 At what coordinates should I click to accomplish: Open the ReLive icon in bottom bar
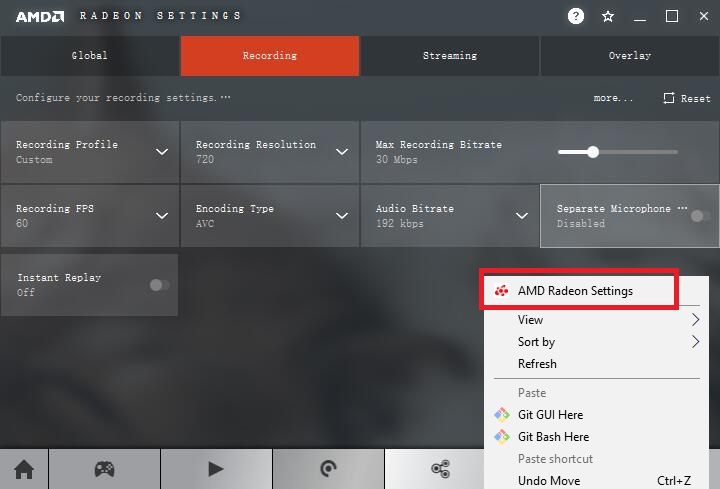[x=328, y=469]
